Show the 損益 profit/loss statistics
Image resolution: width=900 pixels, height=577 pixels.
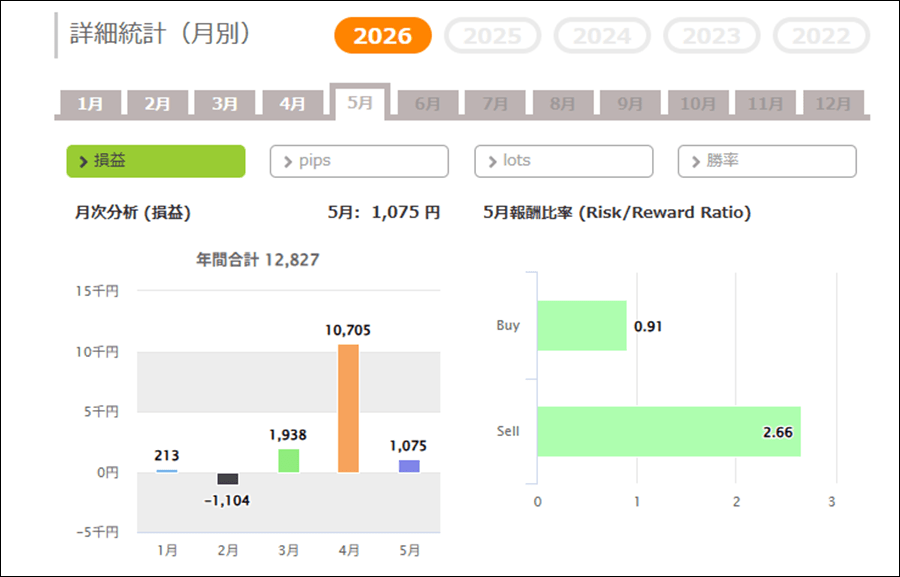pos(156,161)
